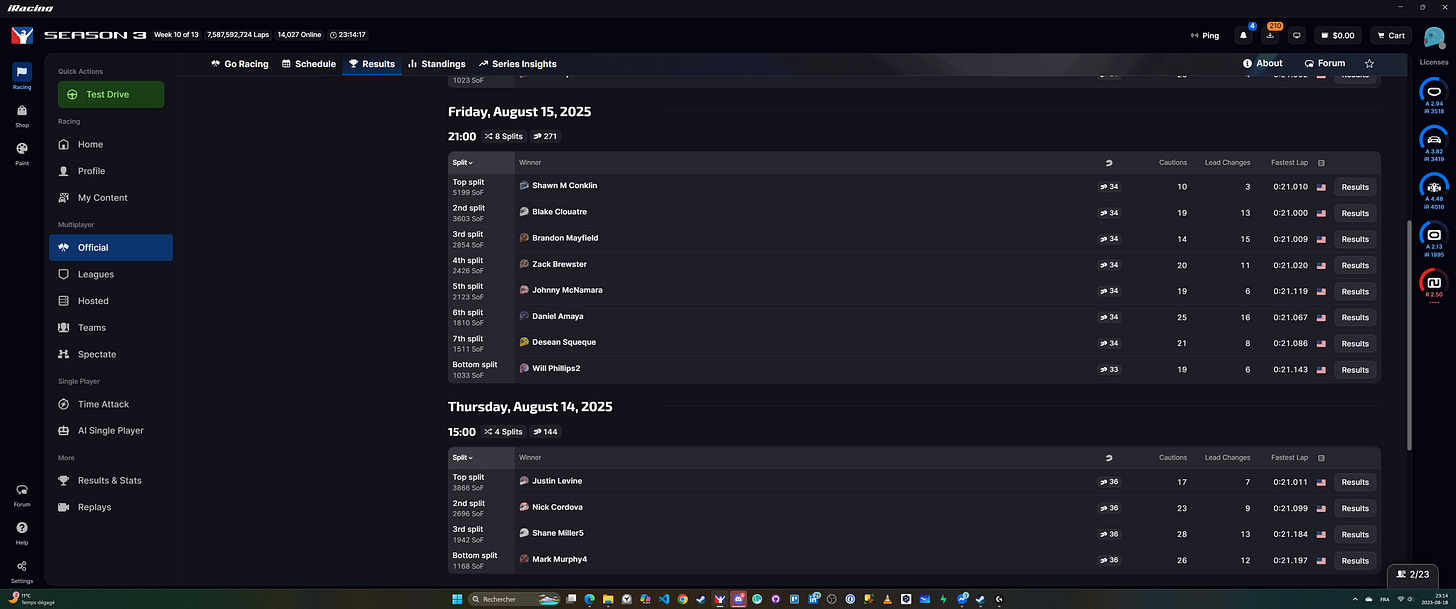Viewport: 1456px width, 609px height.
Task: Open Leagues in the sidebar
Action: (111, 274)
